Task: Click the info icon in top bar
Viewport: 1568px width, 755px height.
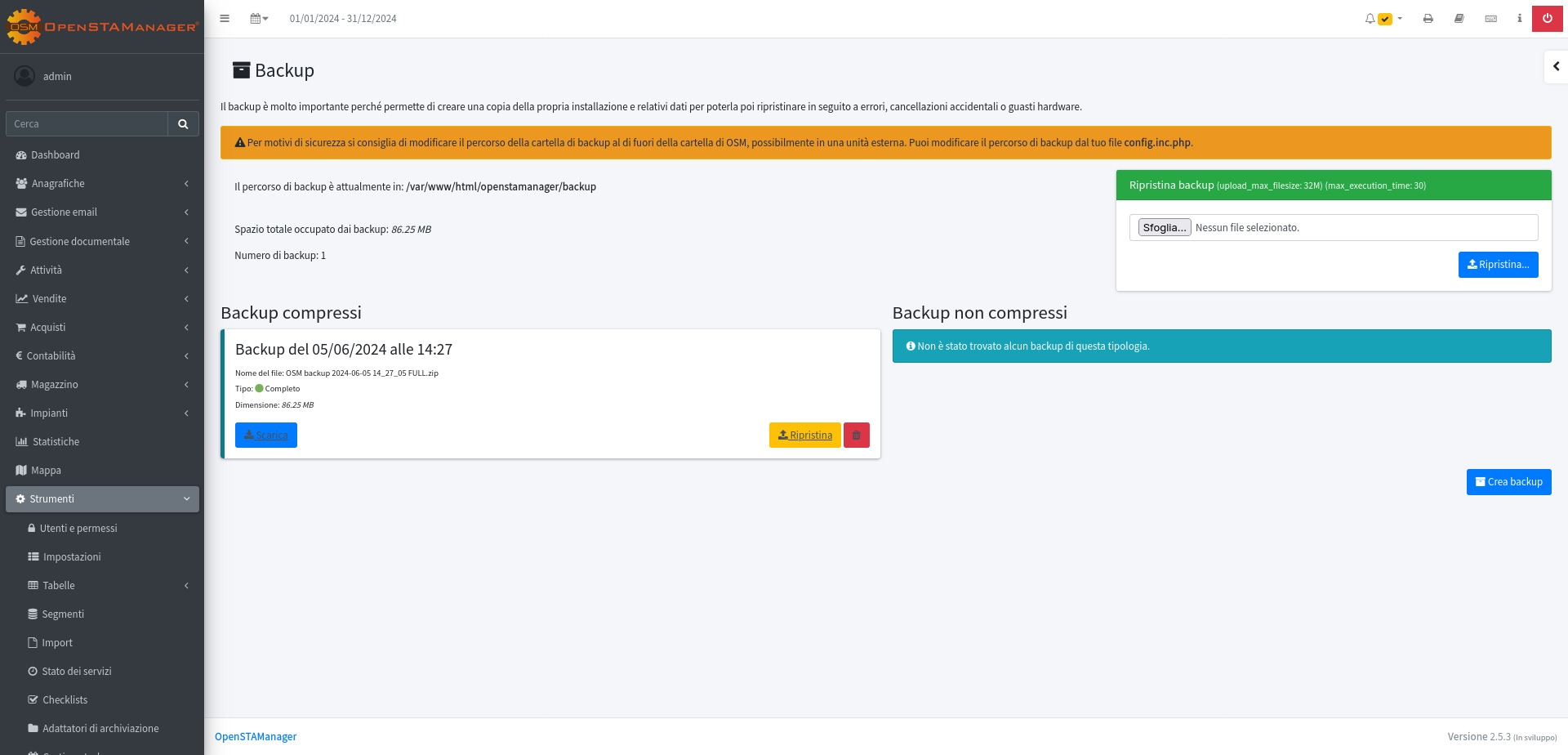Action: click(1519, 19)
